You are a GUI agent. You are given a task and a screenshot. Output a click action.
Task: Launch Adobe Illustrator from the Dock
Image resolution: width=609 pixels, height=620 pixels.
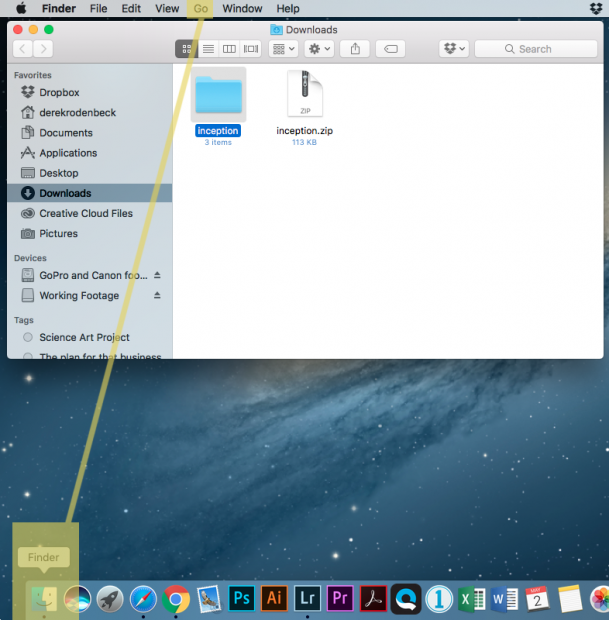point(274,598)
